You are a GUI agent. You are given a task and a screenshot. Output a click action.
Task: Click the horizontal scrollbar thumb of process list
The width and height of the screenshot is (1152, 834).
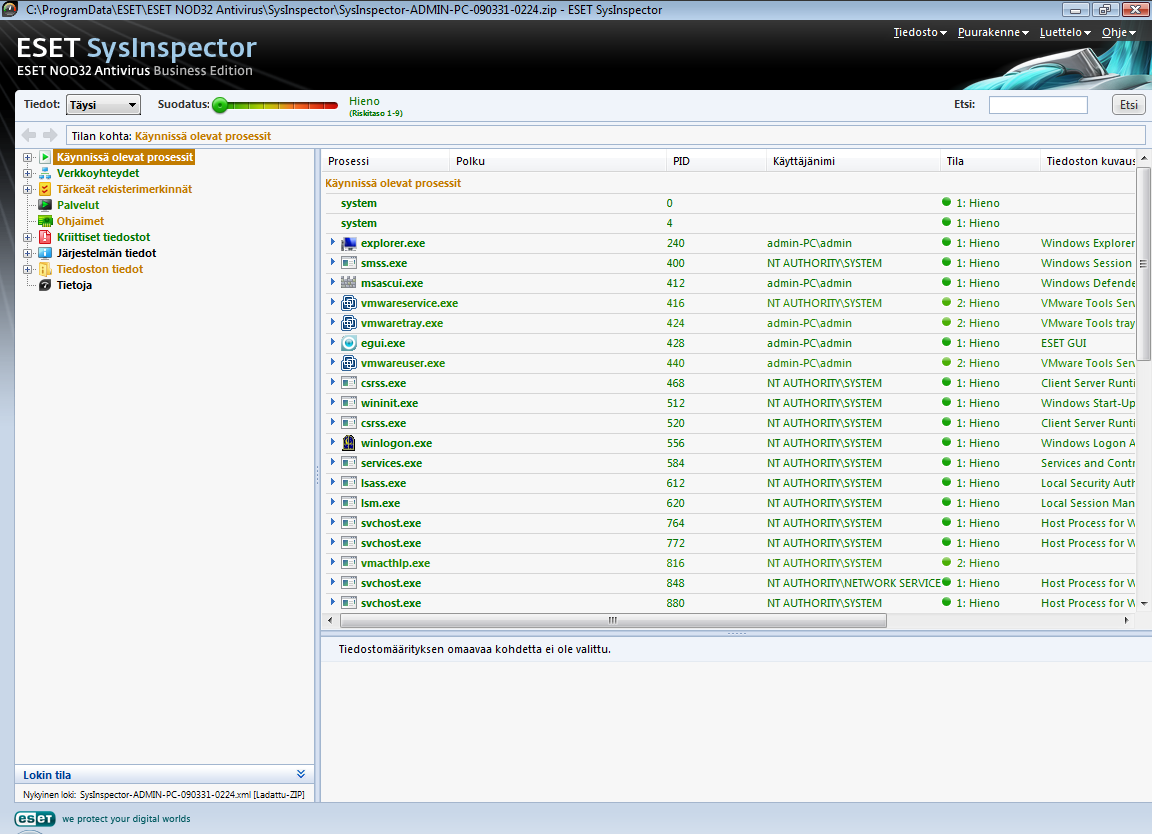pyautogui.click(x=613, y=621)
